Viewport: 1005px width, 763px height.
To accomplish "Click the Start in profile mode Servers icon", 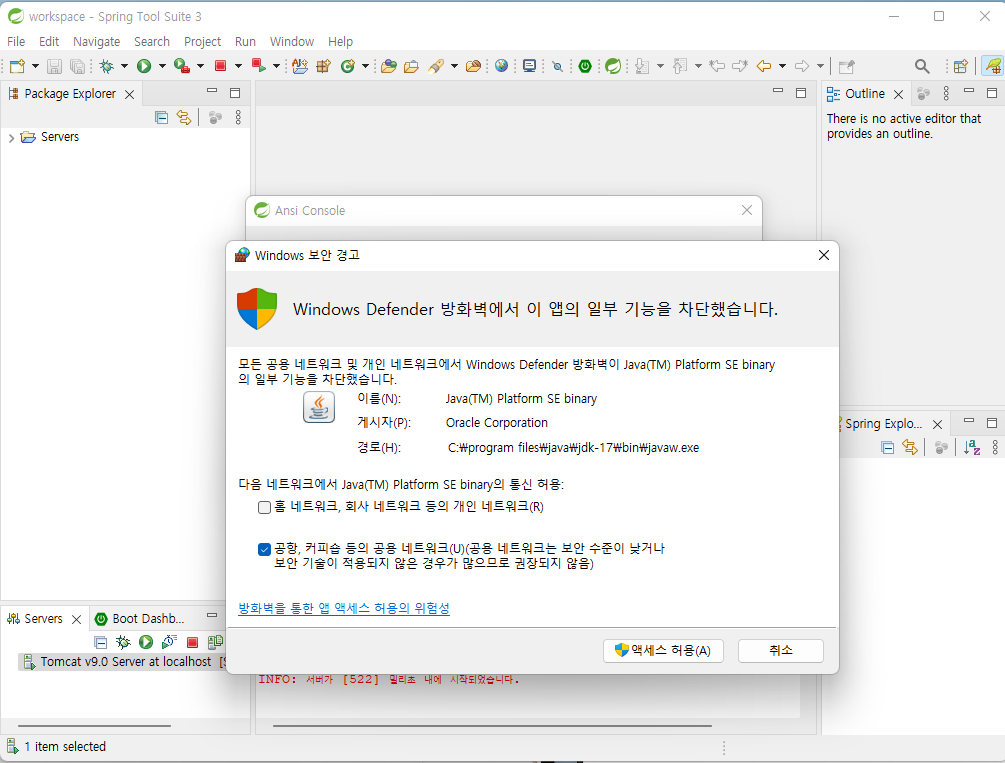I will click(169, 642).
